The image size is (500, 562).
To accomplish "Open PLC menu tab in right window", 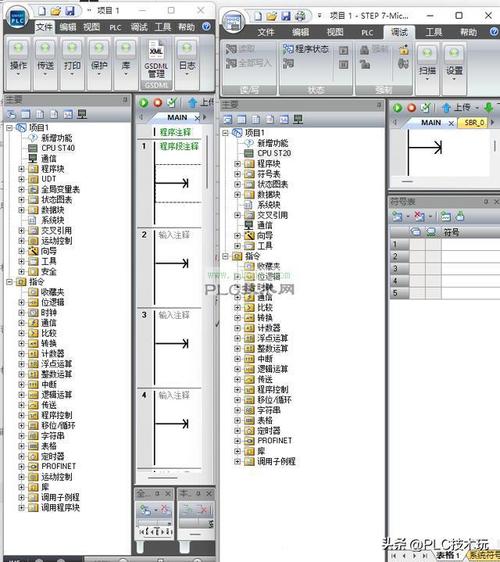I will pyautogui.click(x=367, y=32).
